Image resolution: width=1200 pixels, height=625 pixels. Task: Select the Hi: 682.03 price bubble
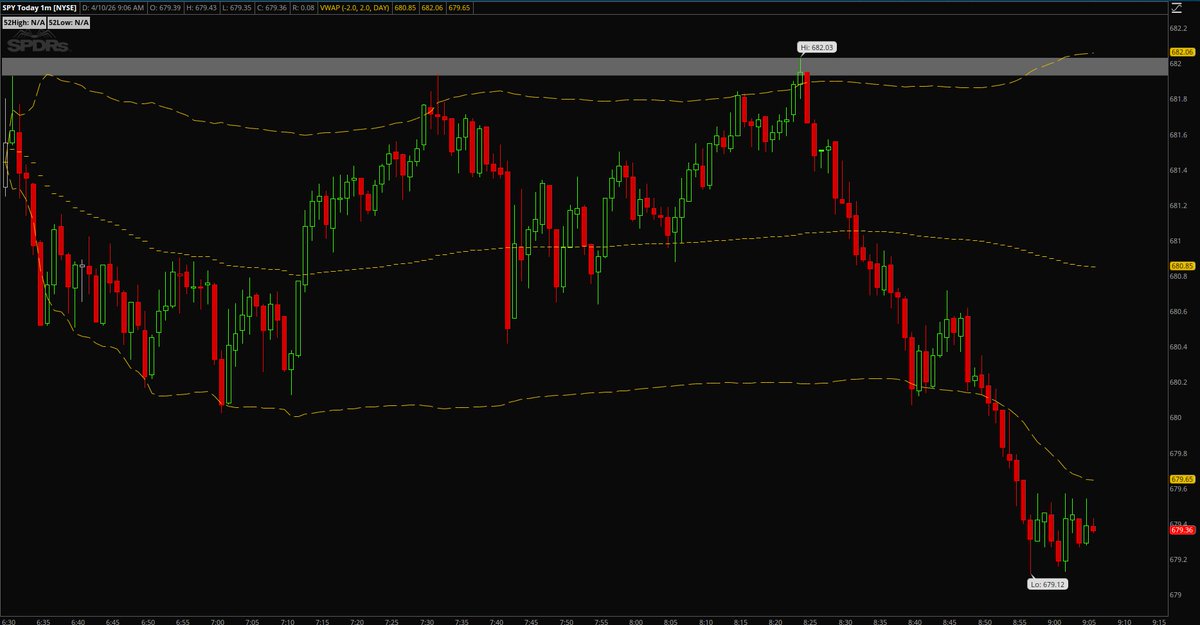tap(815, 47)
